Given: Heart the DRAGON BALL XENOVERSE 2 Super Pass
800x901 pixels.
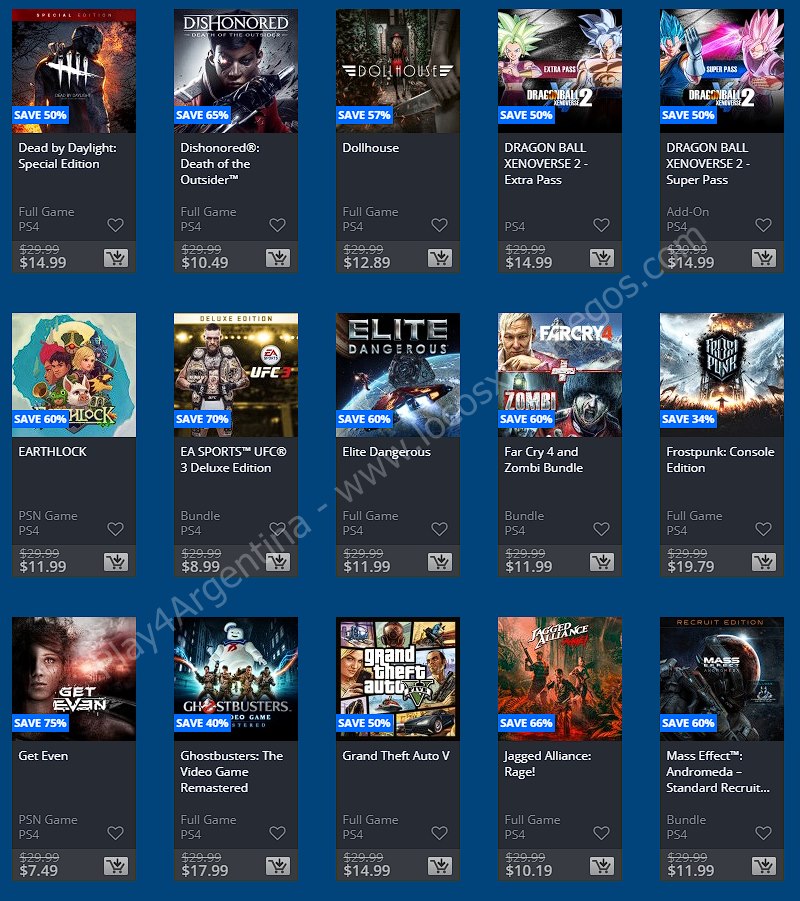Looking at the screenshot, I should [x=763, y=225].
